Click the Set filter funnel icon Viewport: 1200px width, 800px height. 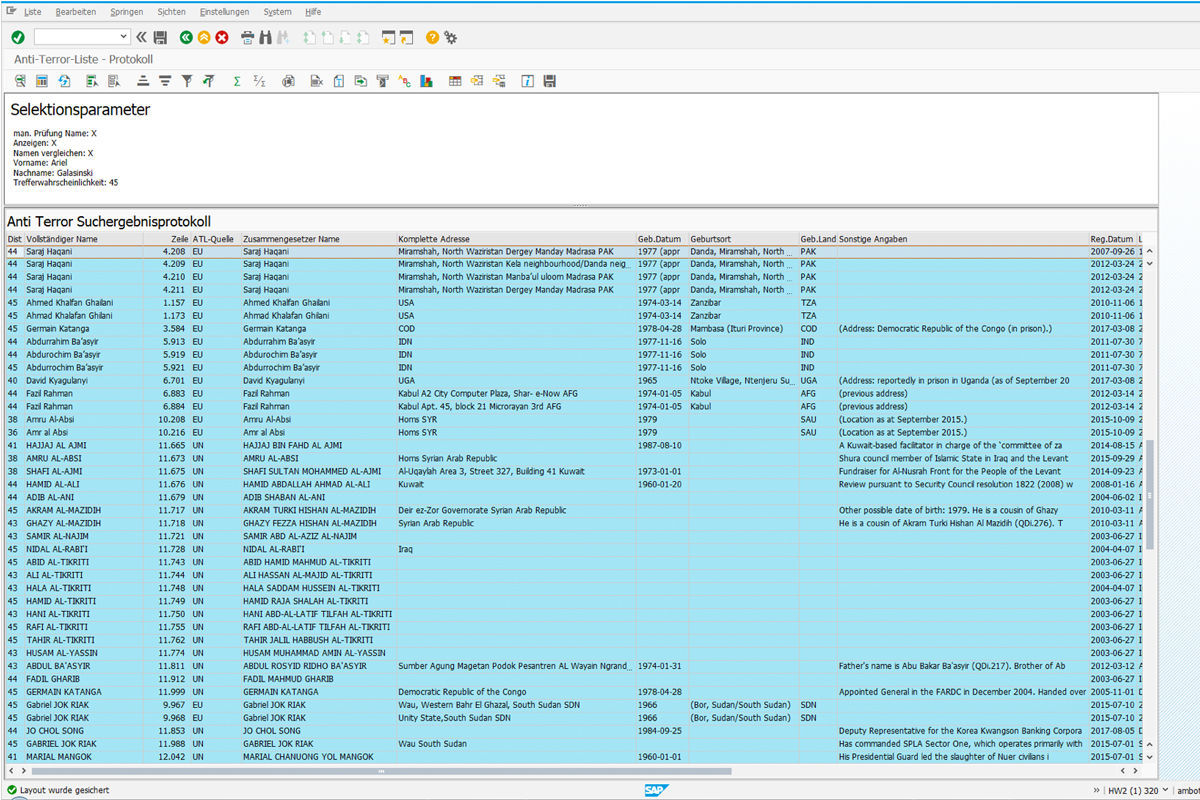click(x=187, y=81)
